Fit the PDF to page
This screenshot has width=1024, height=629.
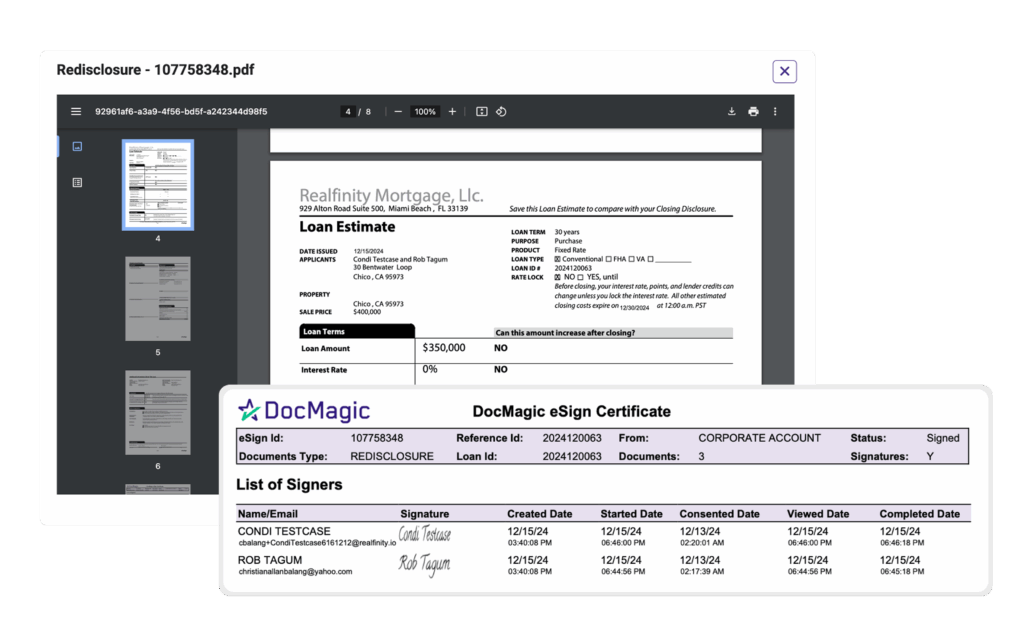coord(481,112)
